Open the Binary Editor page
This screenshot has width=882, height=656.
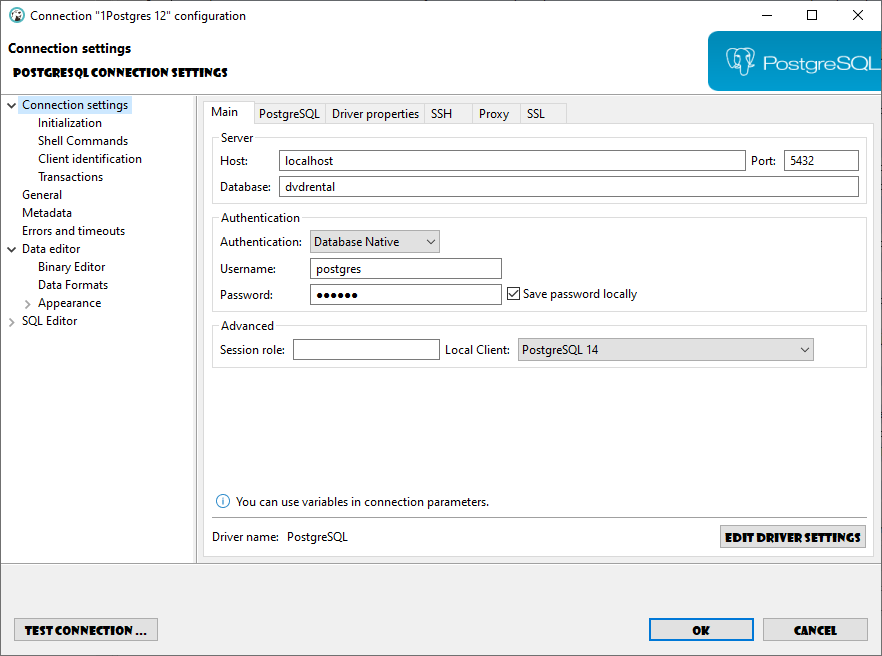(71, 267)
